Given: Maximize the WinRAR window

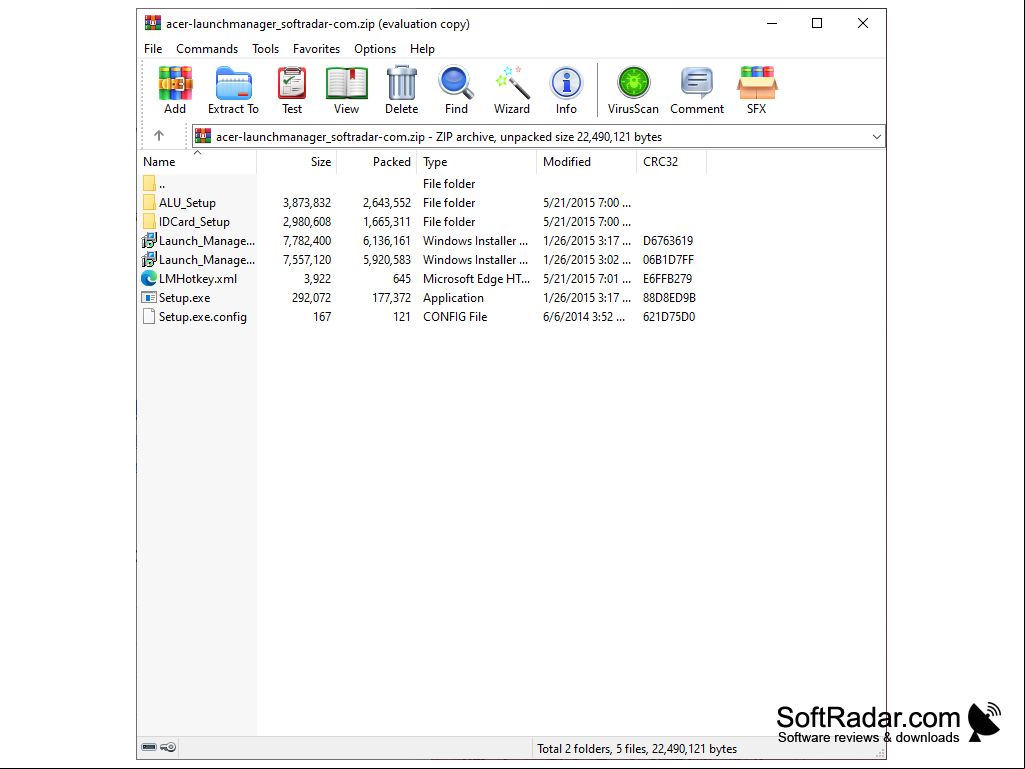Looking at the screenshot, I should pos(816,24).
